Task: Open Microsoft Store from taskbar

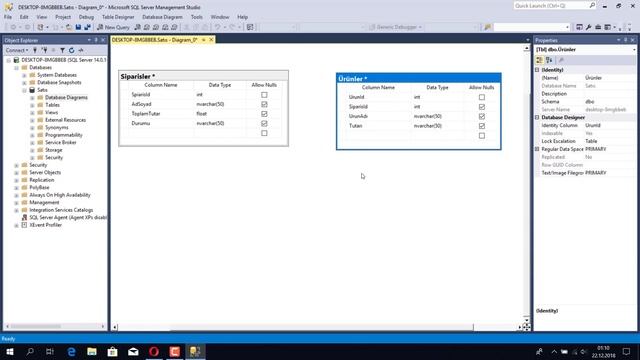Action: coord(113,351)
